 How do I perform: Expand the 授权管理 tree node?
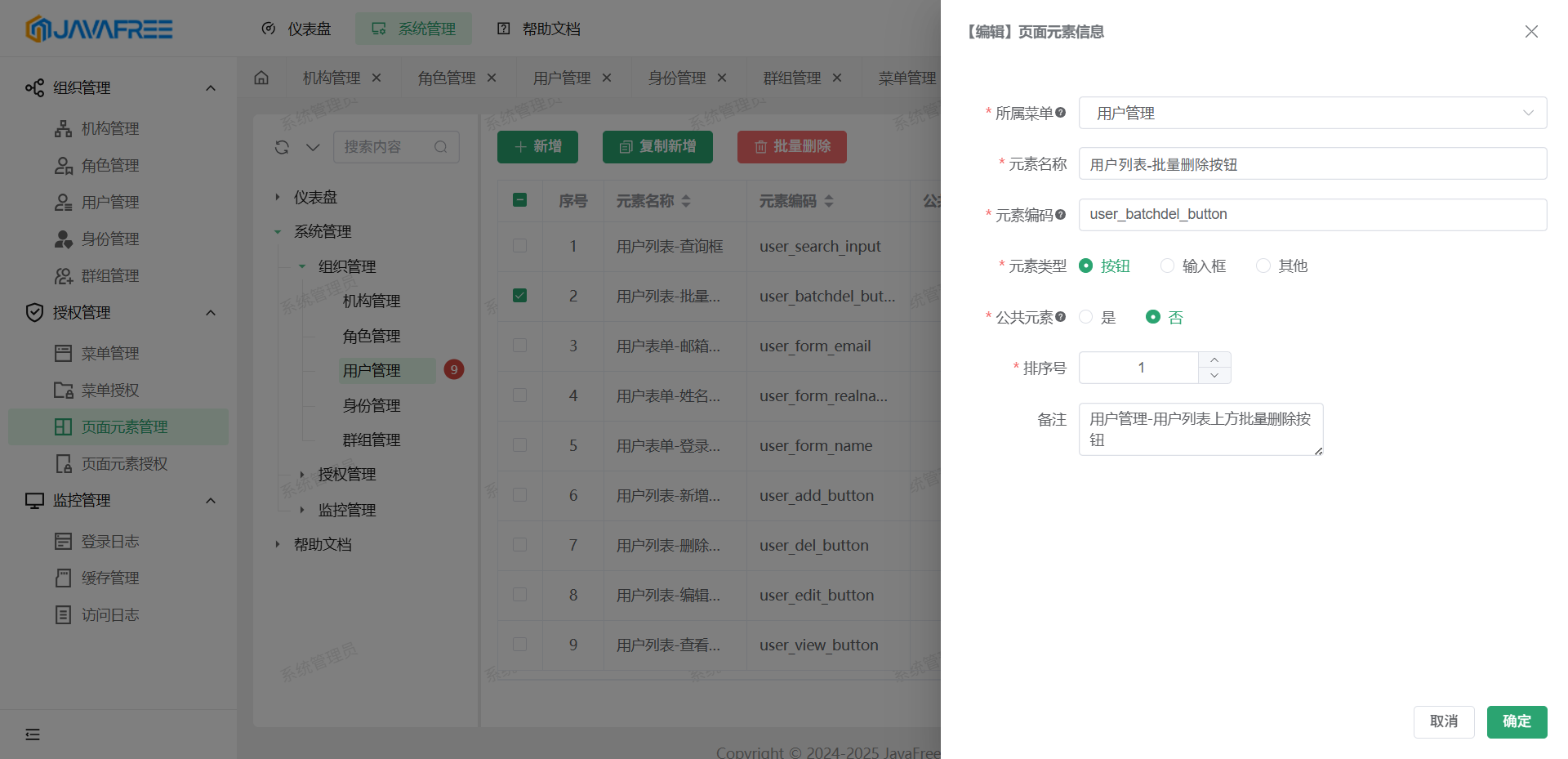click(302, 475)
